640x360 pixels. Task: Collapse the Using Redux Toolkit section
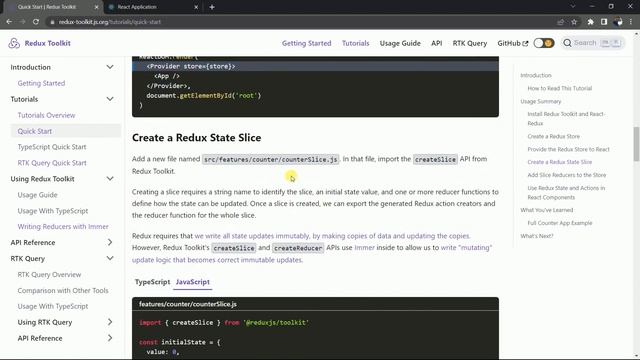[x=110, y=179]
